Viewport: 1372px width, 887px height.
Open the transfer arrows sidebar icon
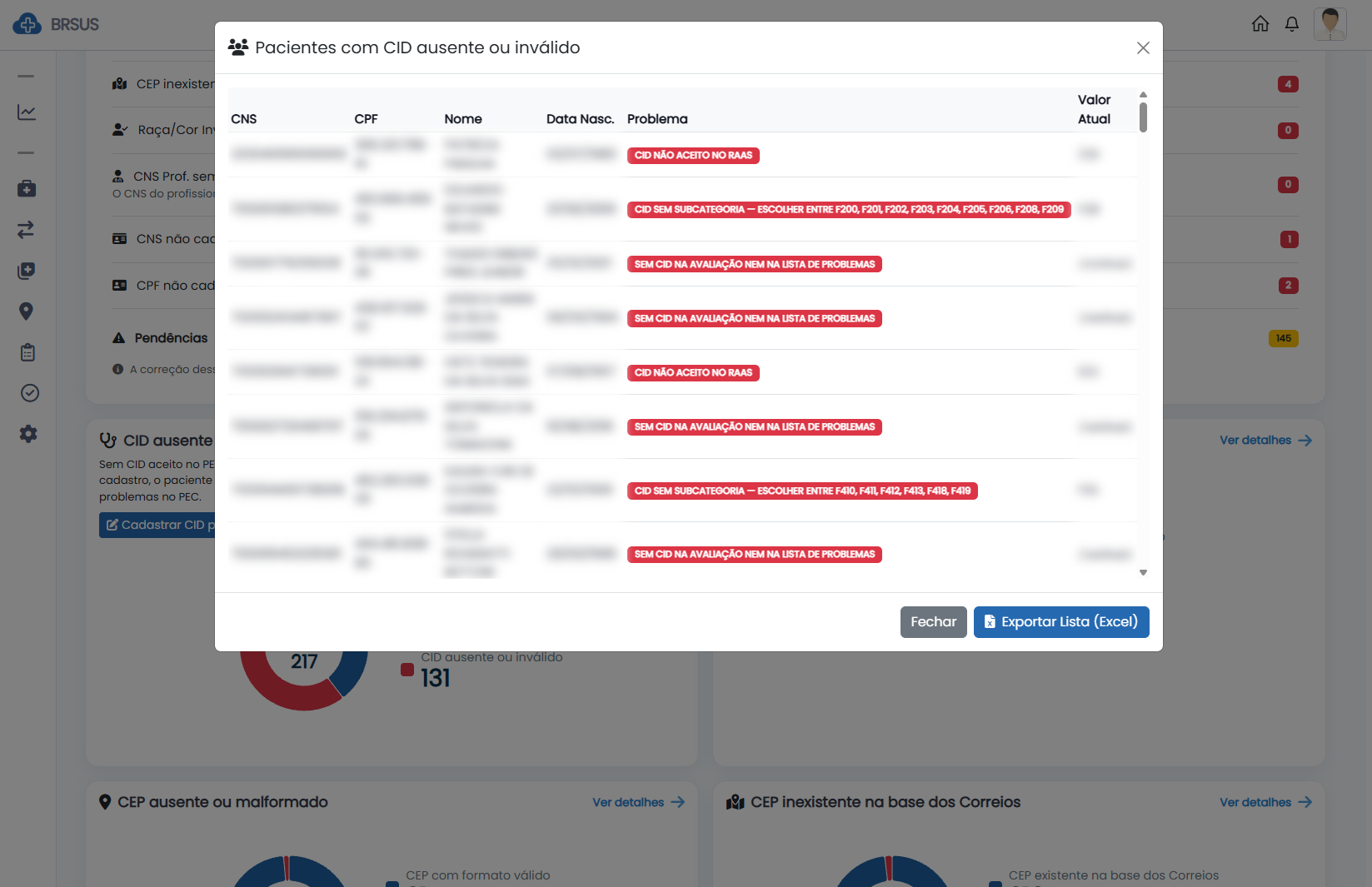[x=27, y=229]
